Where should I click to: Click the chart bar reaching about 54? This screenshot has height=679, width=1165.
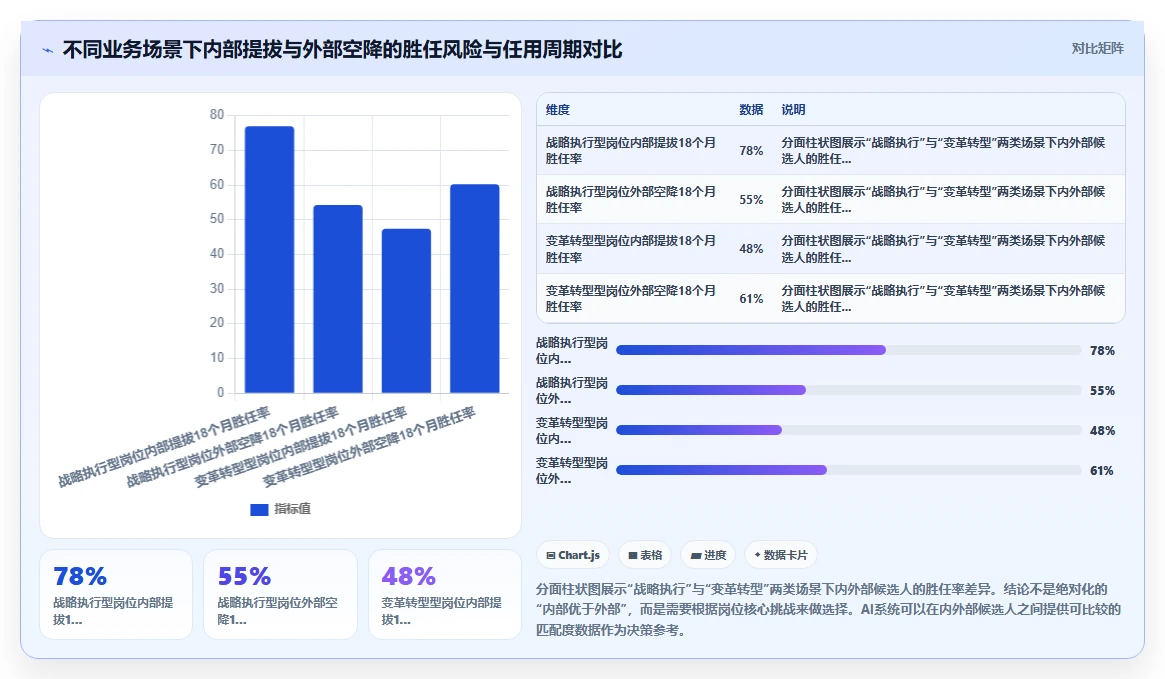(x=338, y=299)
